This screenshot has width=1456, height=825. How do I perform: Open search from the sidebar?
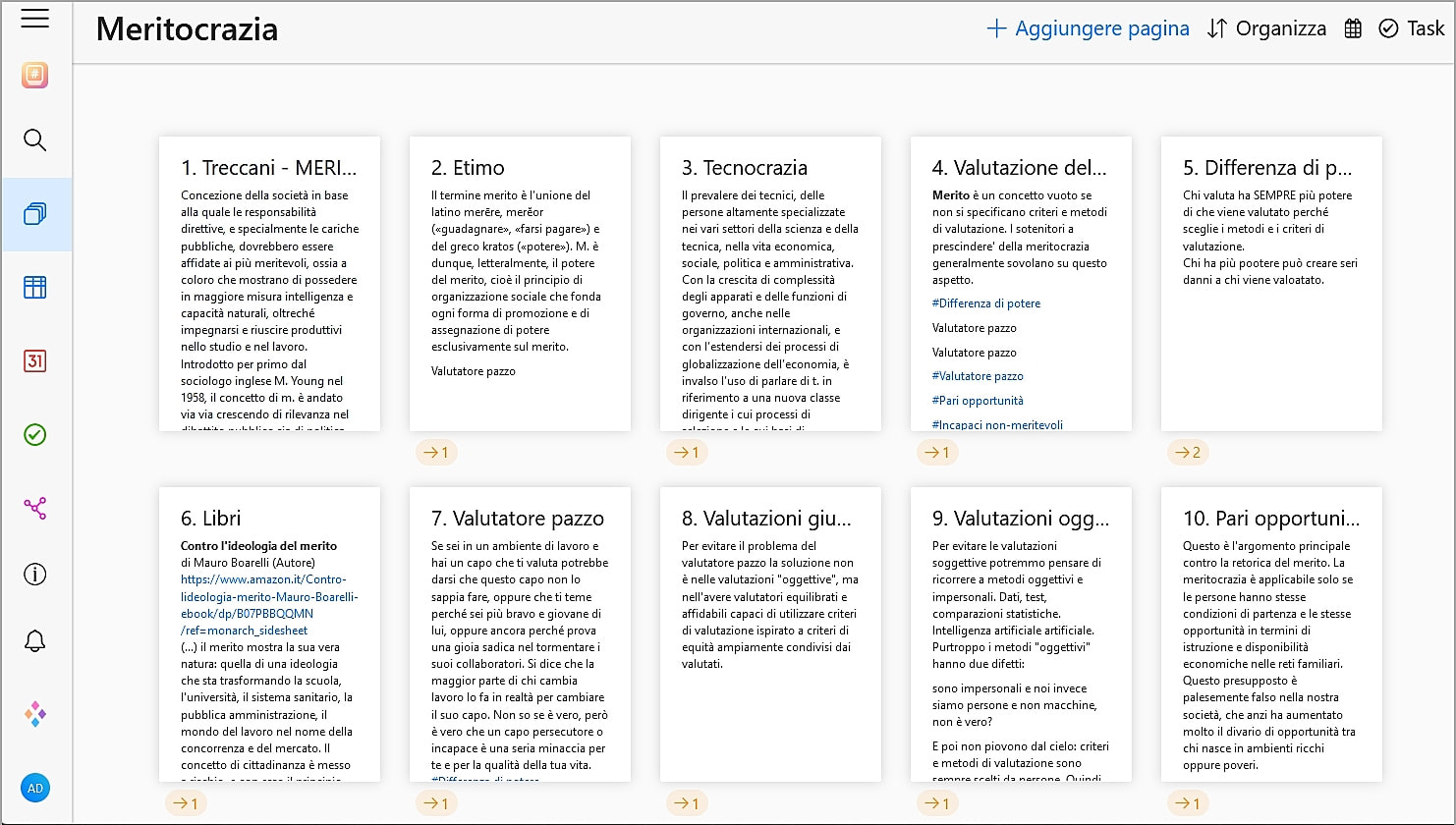tap(34, 140)
